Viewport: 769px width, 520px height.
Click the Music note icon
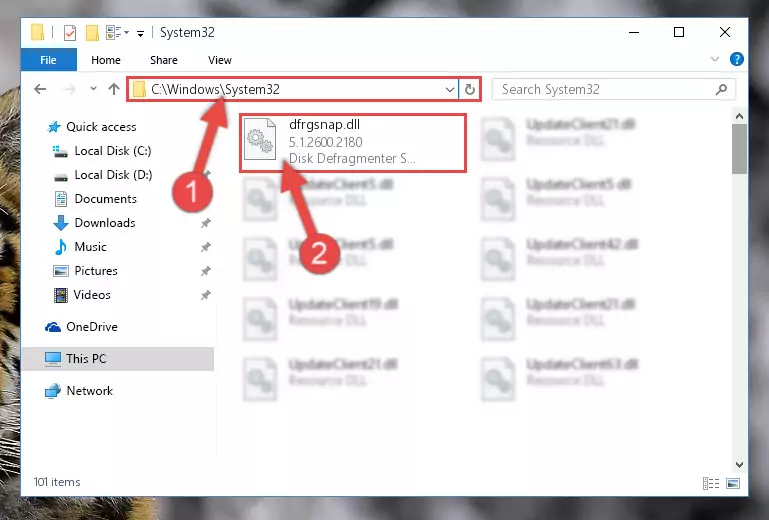point(61,247)
